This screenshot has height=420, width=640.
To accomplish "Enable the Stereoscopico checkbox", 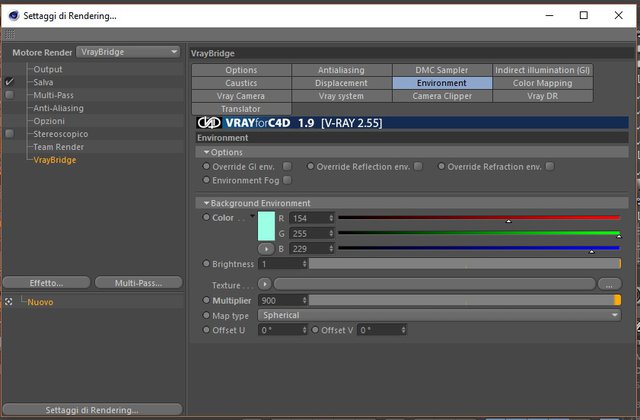I will (x=9, y=134).
